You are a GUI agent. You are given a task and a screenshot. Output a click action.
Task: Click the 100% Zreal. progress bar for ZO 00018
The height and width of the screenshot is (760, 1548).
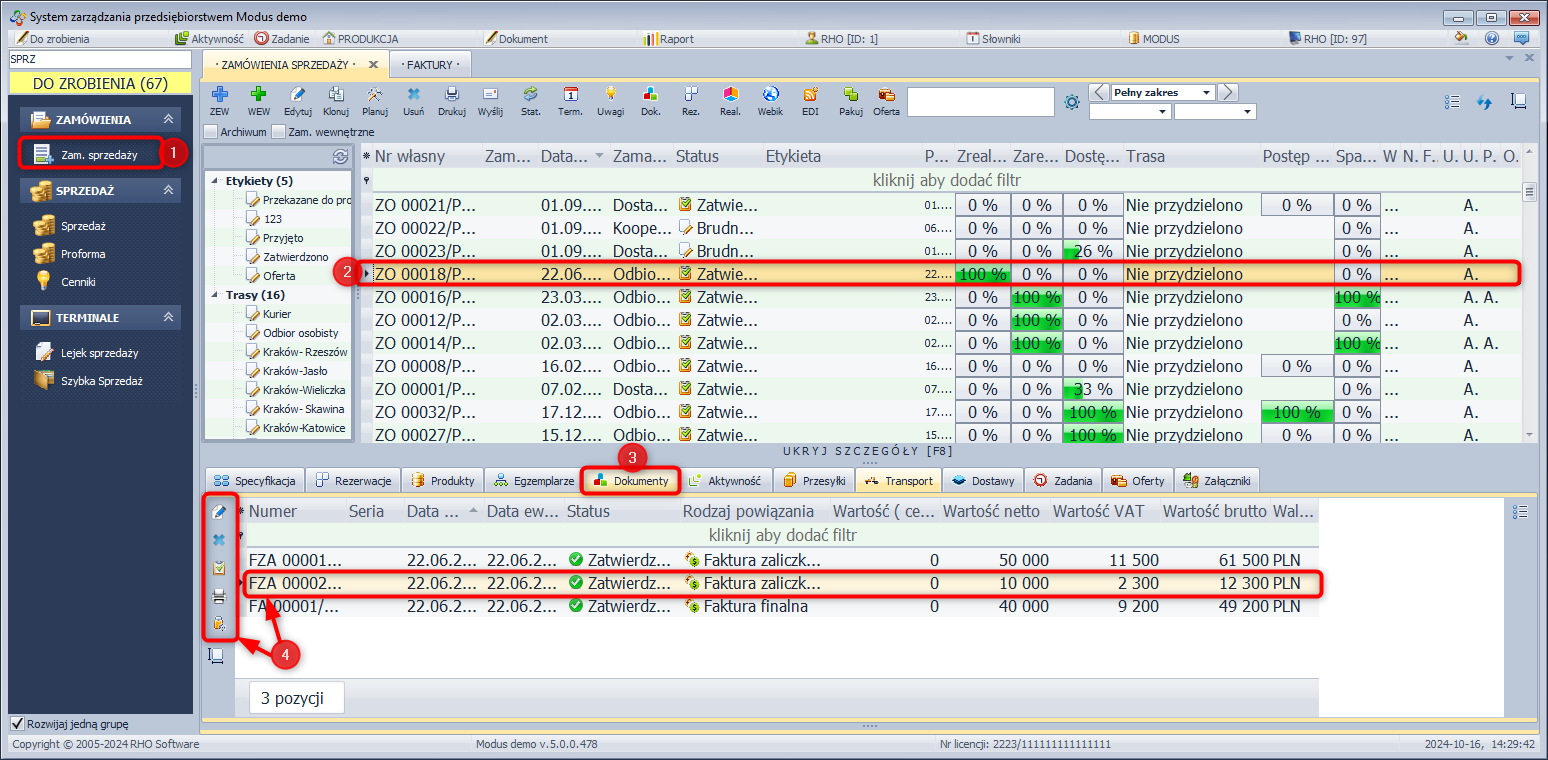point(982,274)
